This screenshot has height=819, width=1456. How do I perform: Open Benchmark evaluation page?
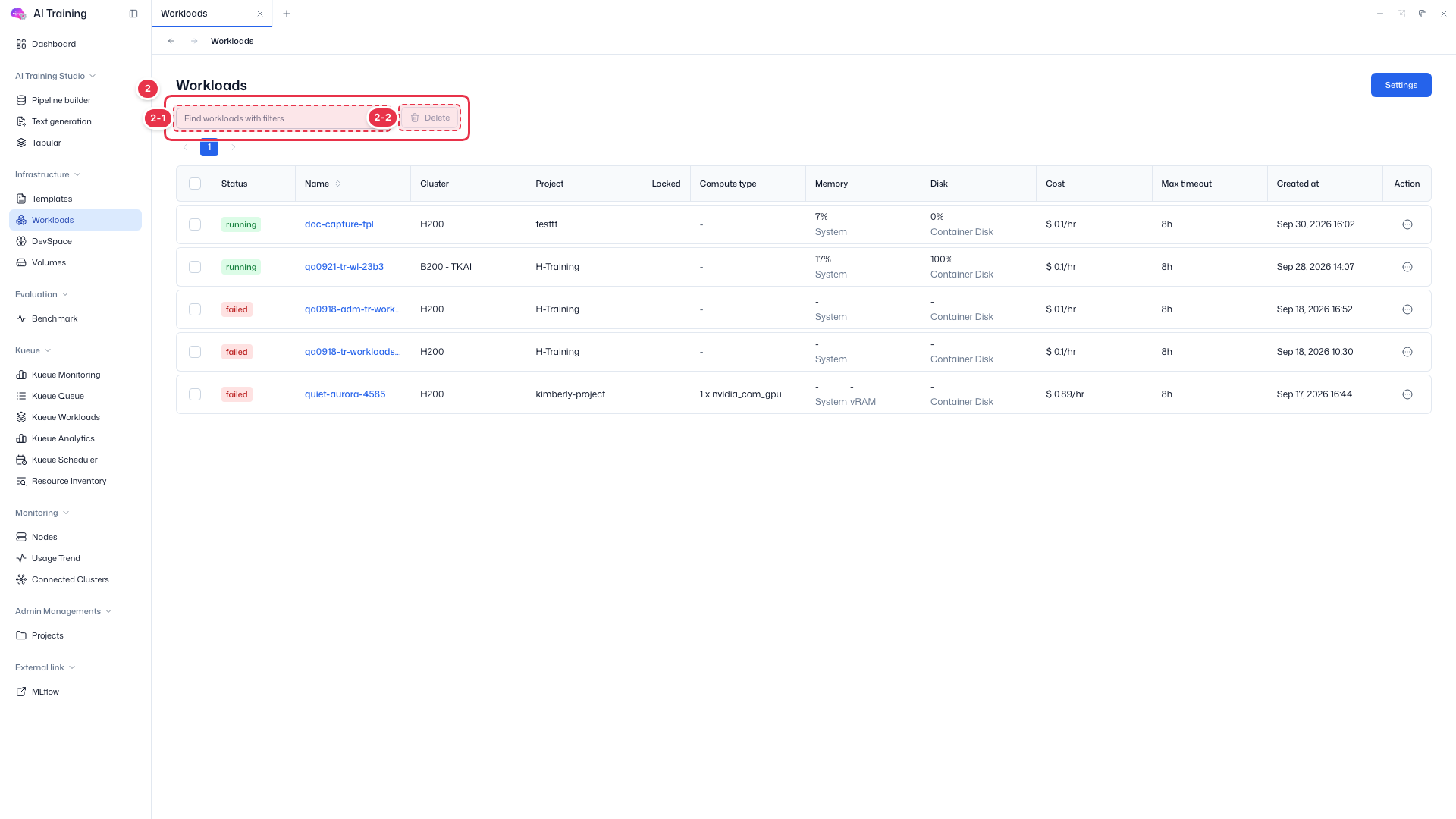pyautogui.click(x=75, y=318)
